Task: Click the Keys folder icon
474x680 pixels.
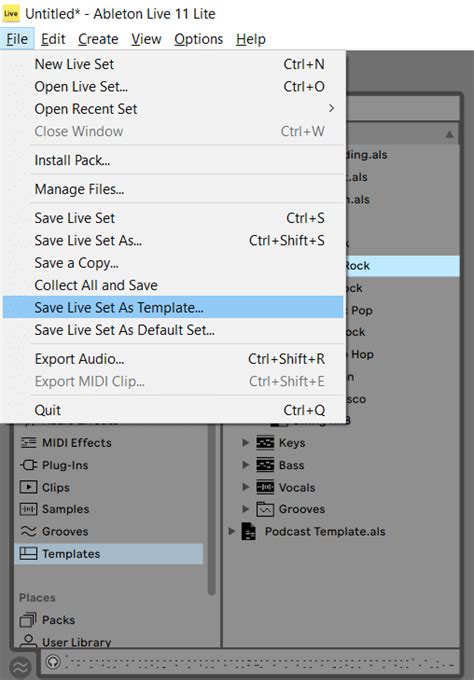Action: click(x=265, y=443)
